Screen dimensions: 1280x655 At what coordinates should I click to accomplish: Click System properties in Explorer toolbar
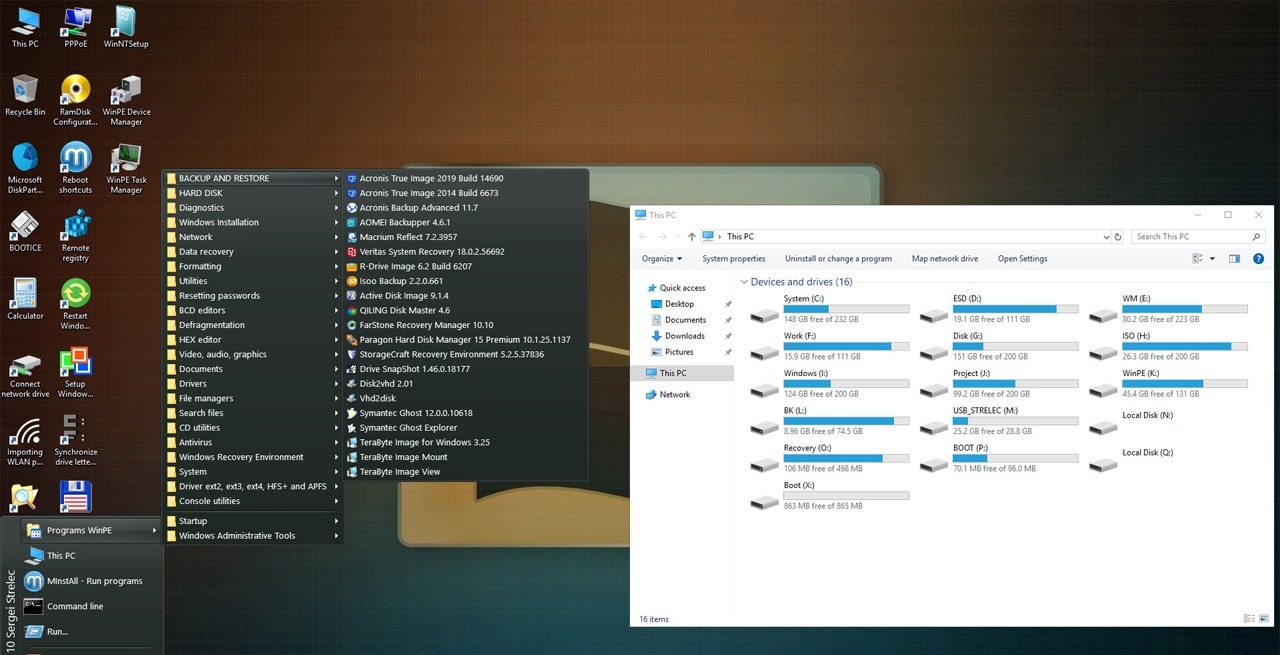(x=734, y=258)
